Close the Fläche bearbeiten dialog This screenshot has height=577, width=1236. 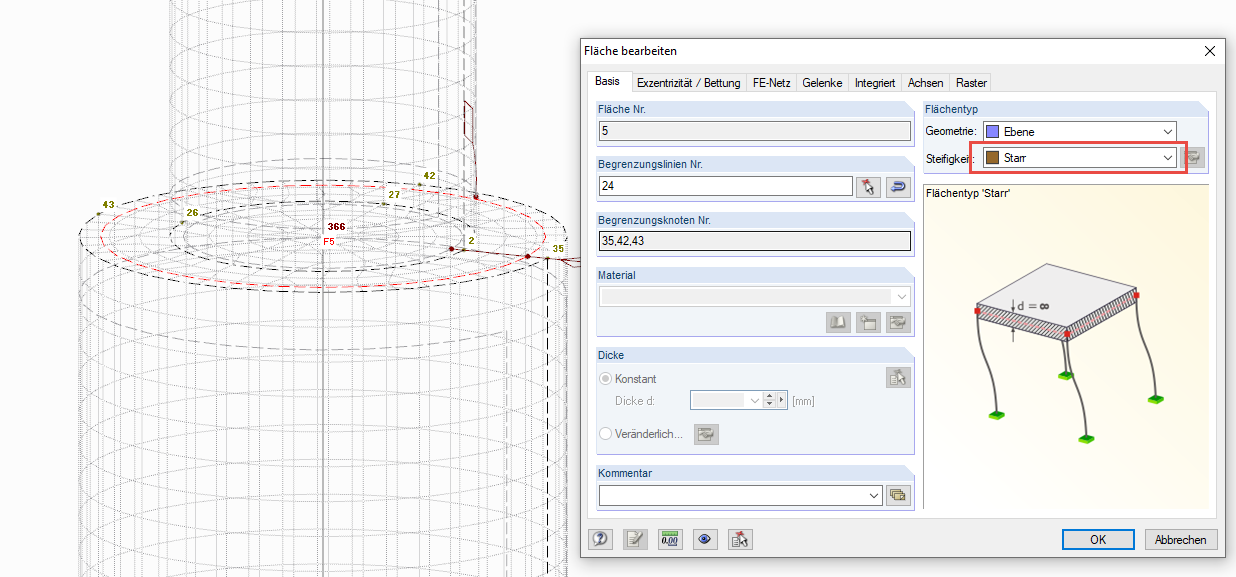pyautogui.click(x=1209, y=51)
